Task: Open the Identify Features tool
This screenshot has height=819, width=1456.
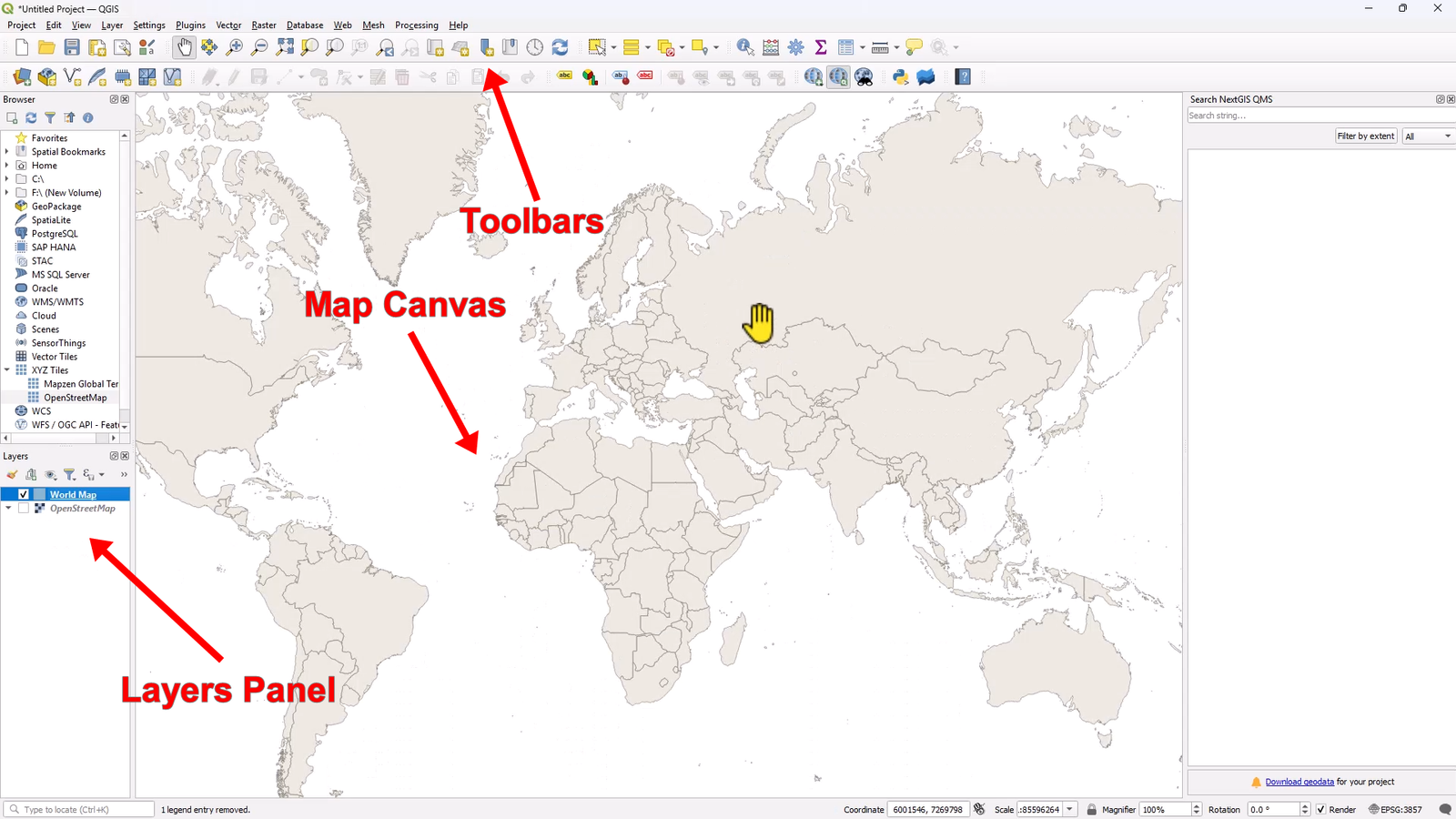Action: [744, 46]
